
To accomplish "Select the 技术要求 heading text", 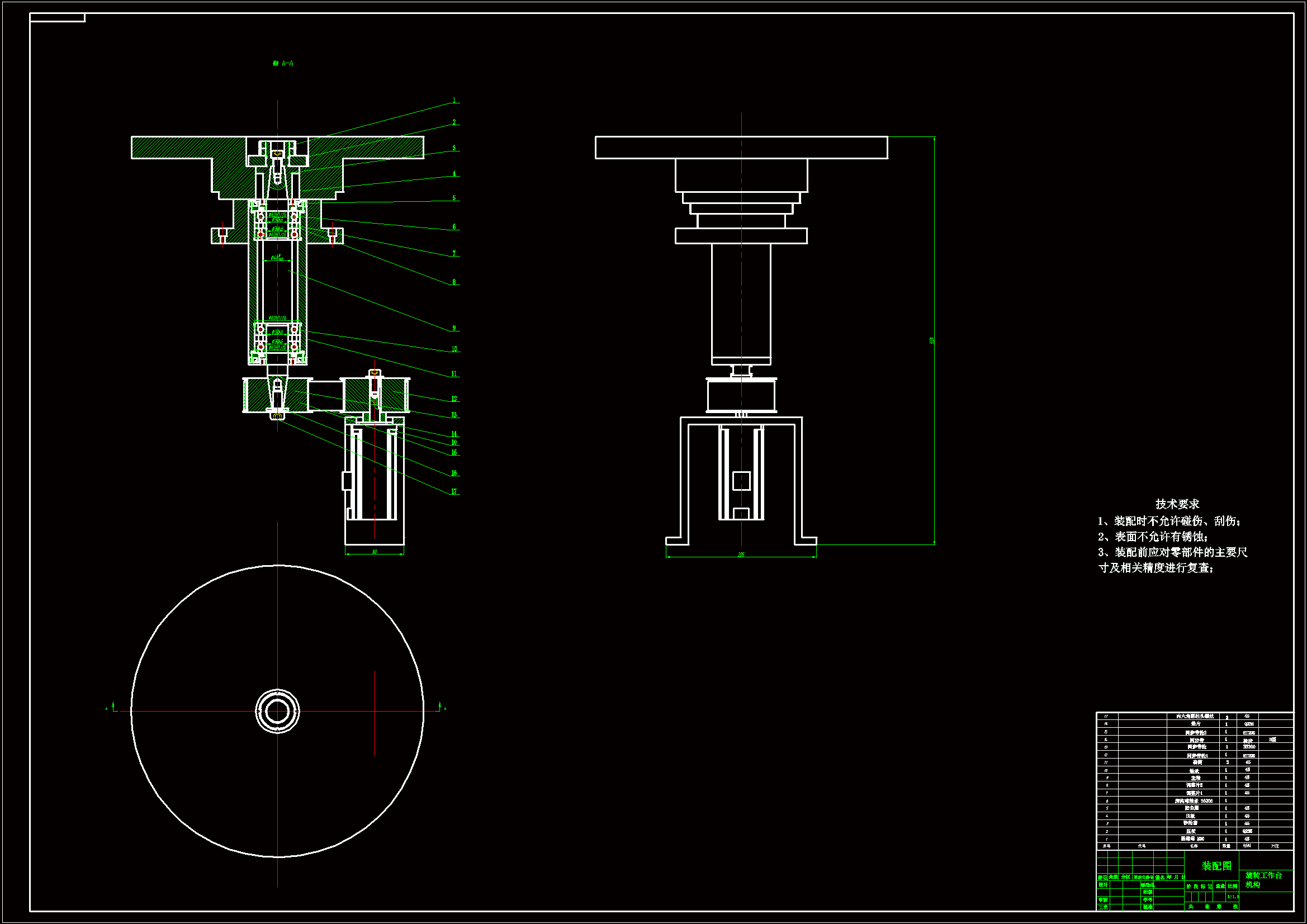I will coord(1177,504).
